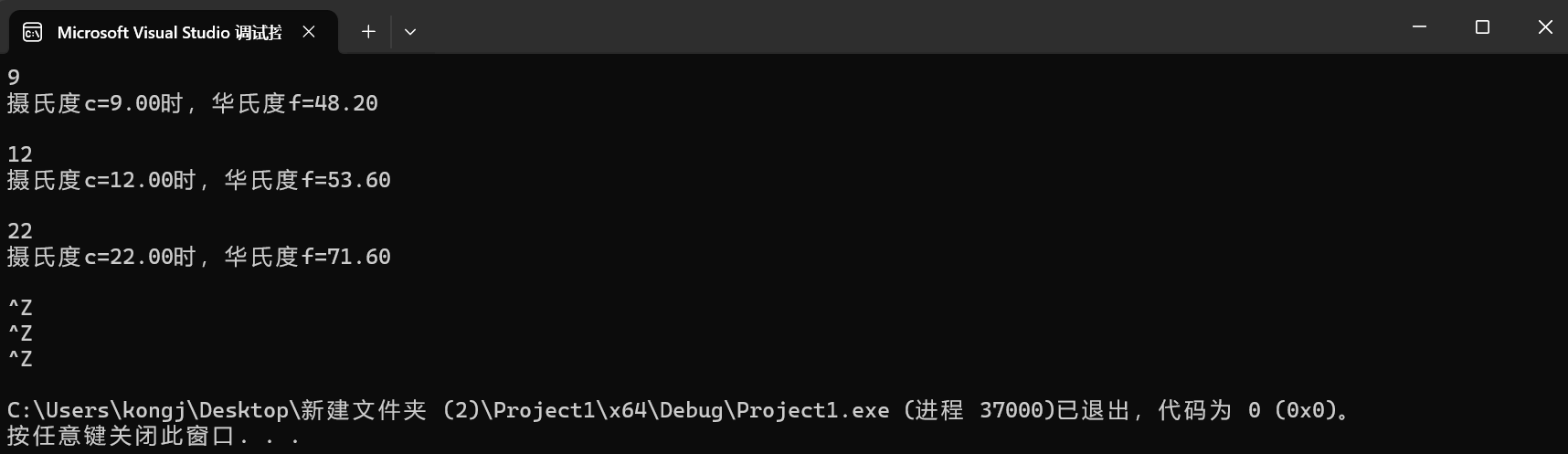The image size is (1568, 454).
Task: Expand the new tab profile dropdown chevron
Action: click(x=410, y=32)
